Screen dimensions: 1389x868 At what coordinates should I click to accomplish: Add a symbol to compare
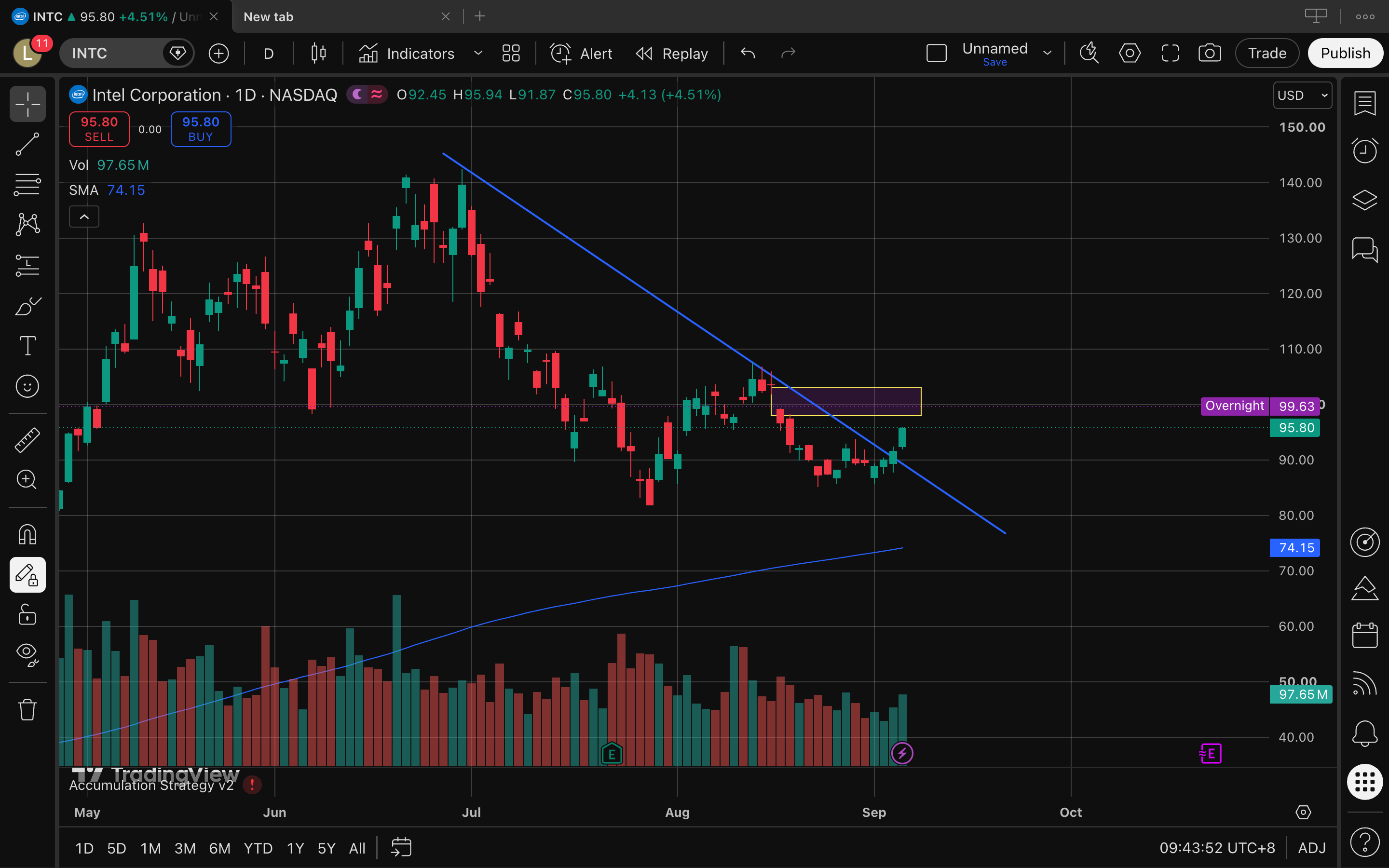(218, 54)
